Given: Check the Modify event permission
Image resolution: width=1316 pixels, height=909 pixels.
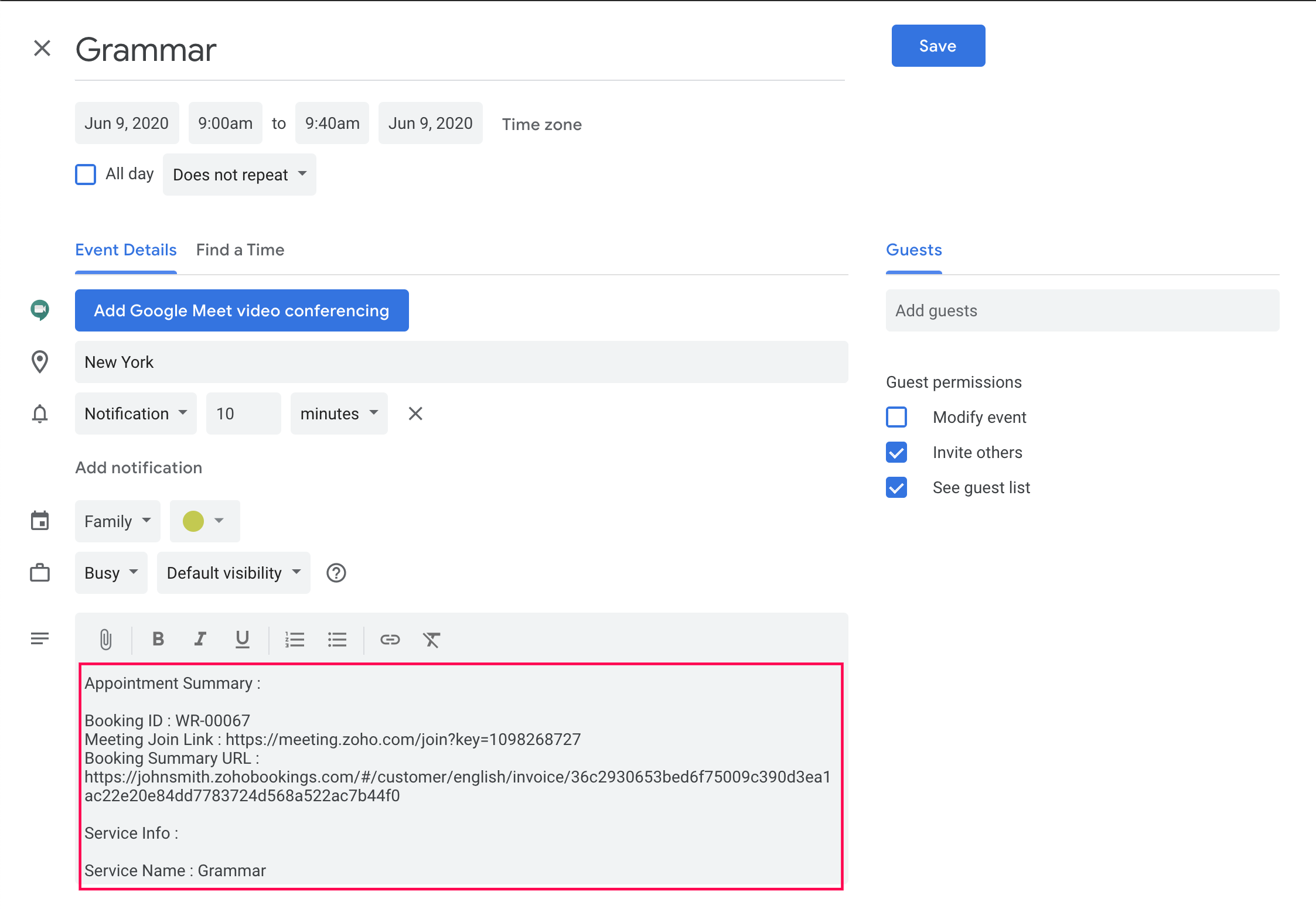Looking at the screenshot, I should [x=896, y=417].
